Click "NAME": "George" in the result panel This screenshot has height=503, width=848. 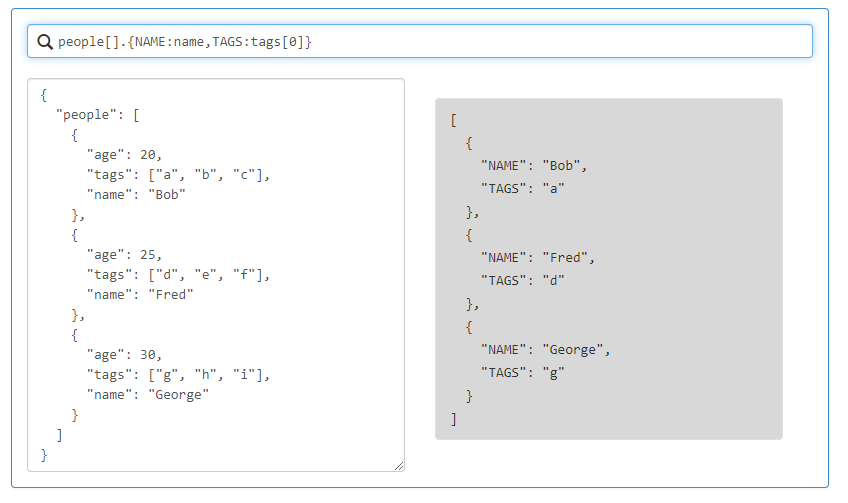tap(545, 350)
